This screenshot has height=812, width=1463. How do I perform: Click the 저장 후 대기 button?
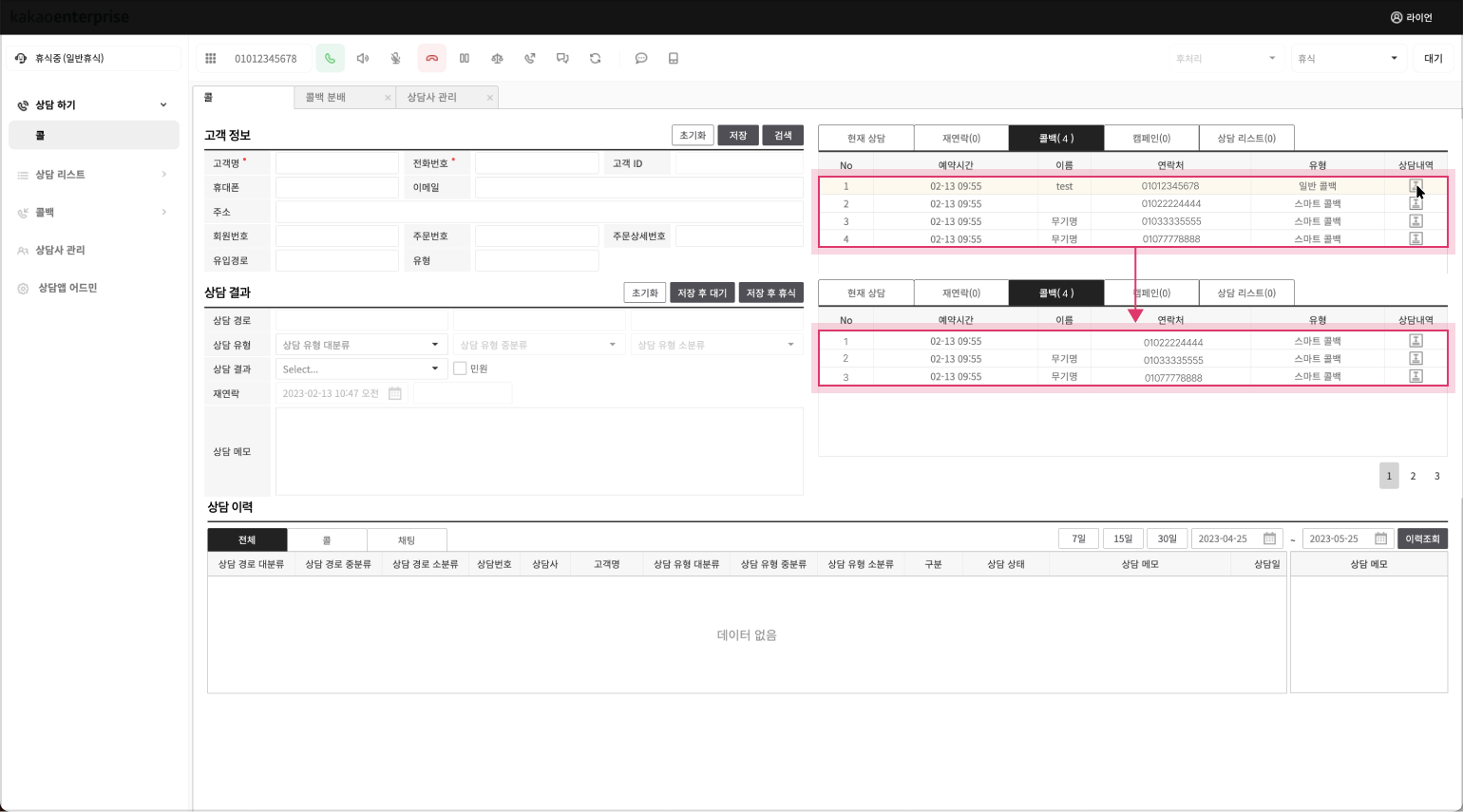(x=702, y=293)
